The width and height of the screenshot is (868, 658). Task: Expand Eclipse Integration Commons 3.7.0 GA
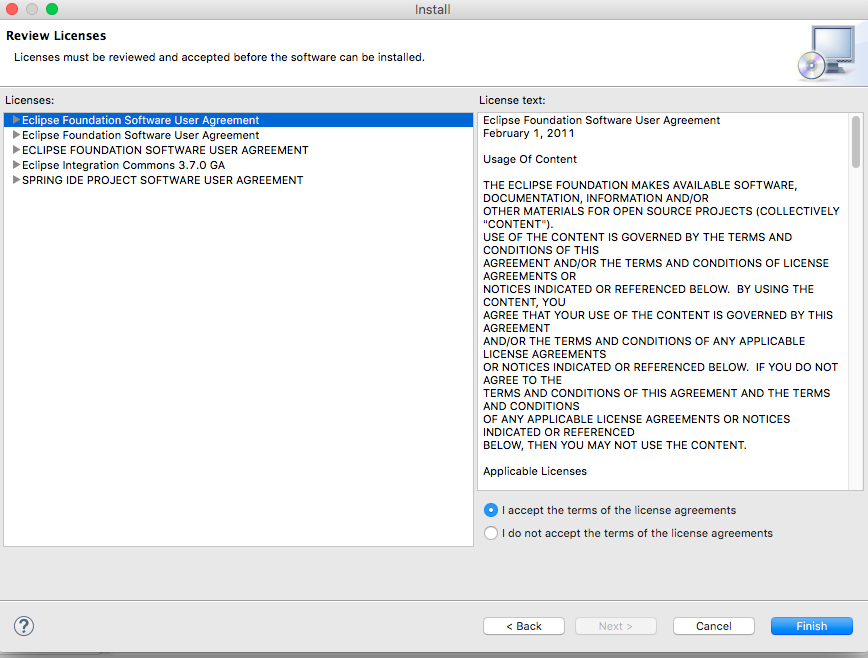[16, 165]
